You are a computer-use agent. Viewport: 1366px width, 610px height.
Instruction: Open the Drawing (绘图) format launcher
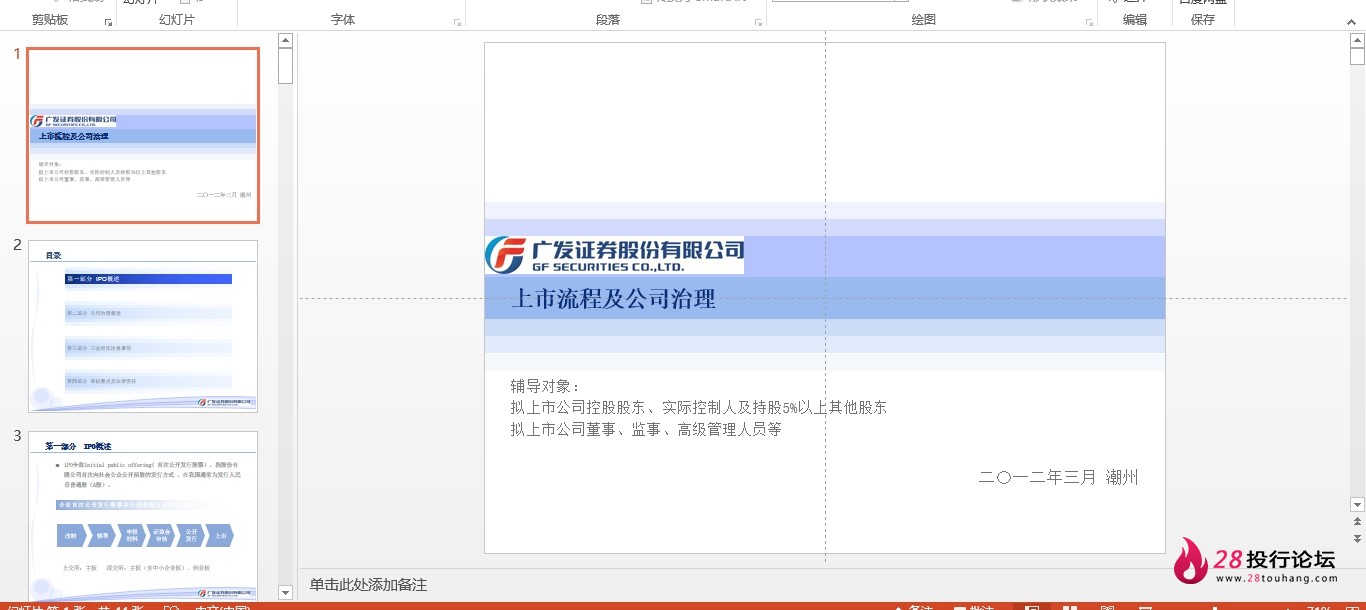point(1089,21)
